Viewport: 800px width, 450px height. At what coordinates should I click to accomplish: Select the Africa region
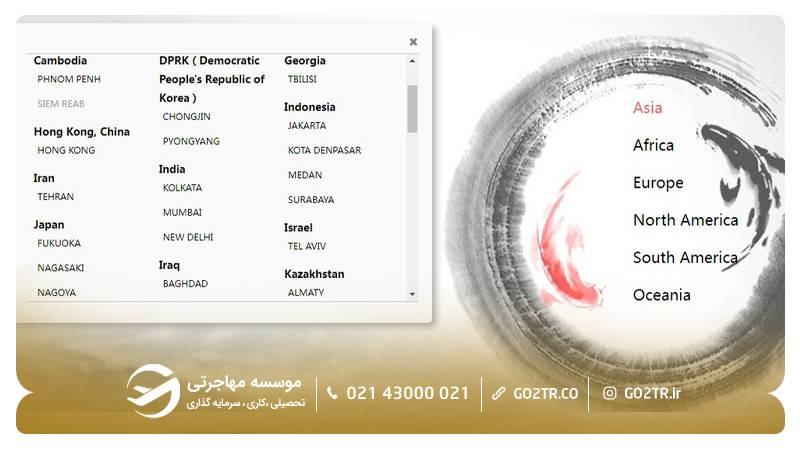(x=653, y=145)
